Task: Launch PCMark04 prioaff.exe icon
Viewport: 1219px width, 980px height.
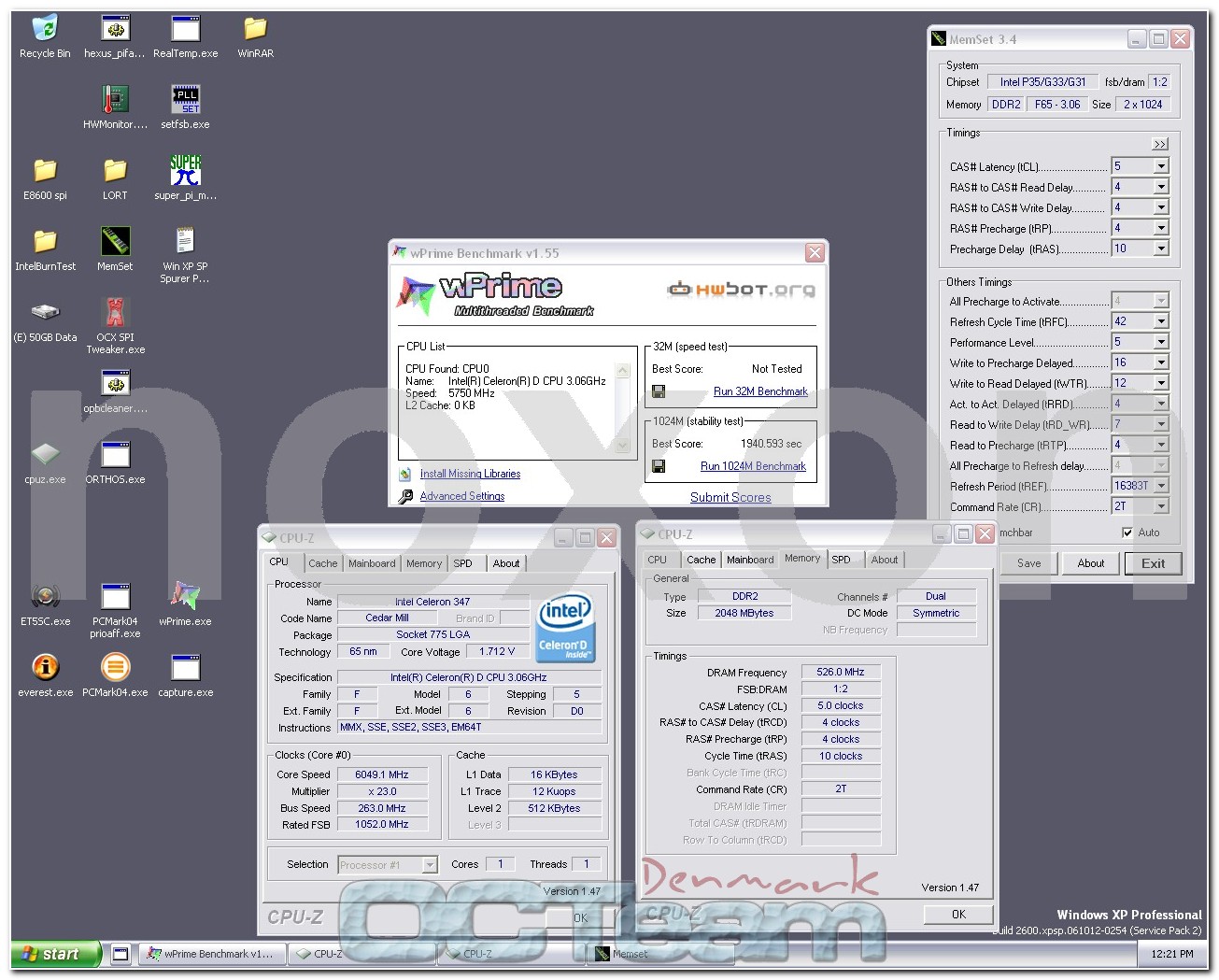Action: point(115,610)
